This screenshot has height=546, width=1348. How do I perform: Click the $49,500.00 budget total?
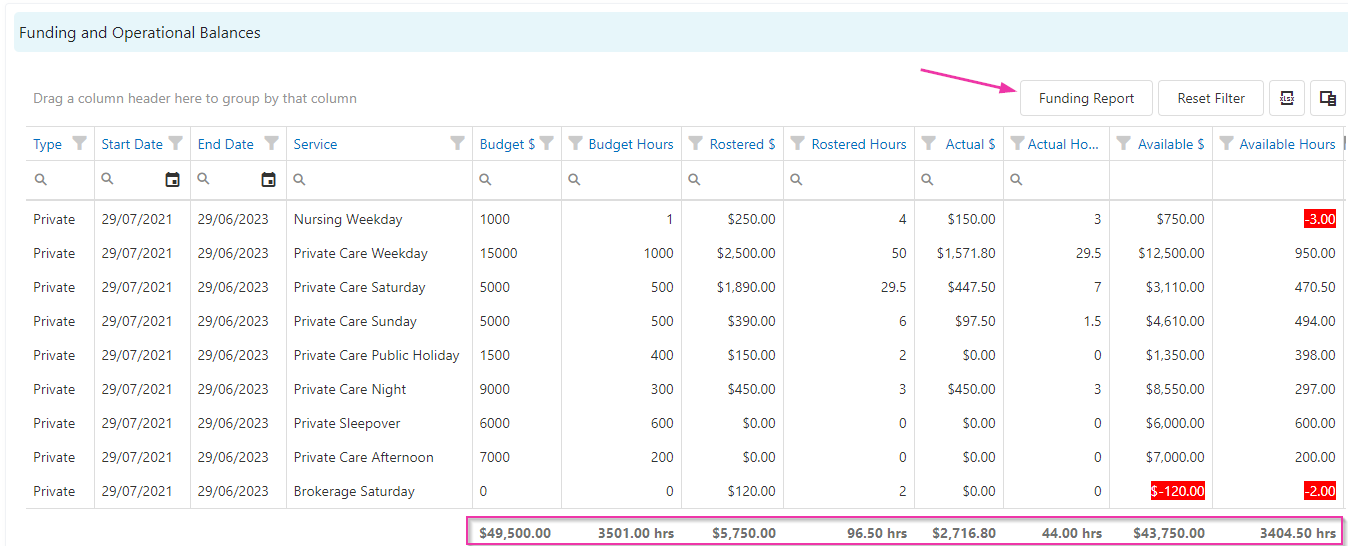pos(515,533)
